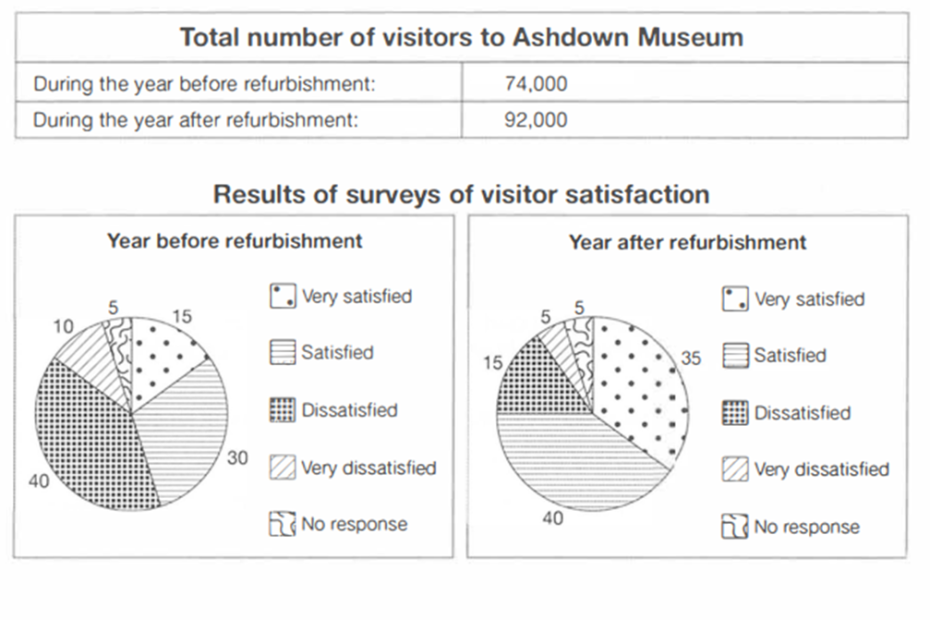Select the 40% Satisfied slice in after-refurbishment pie
The image size is (930, 620).
tap(580, 460)
